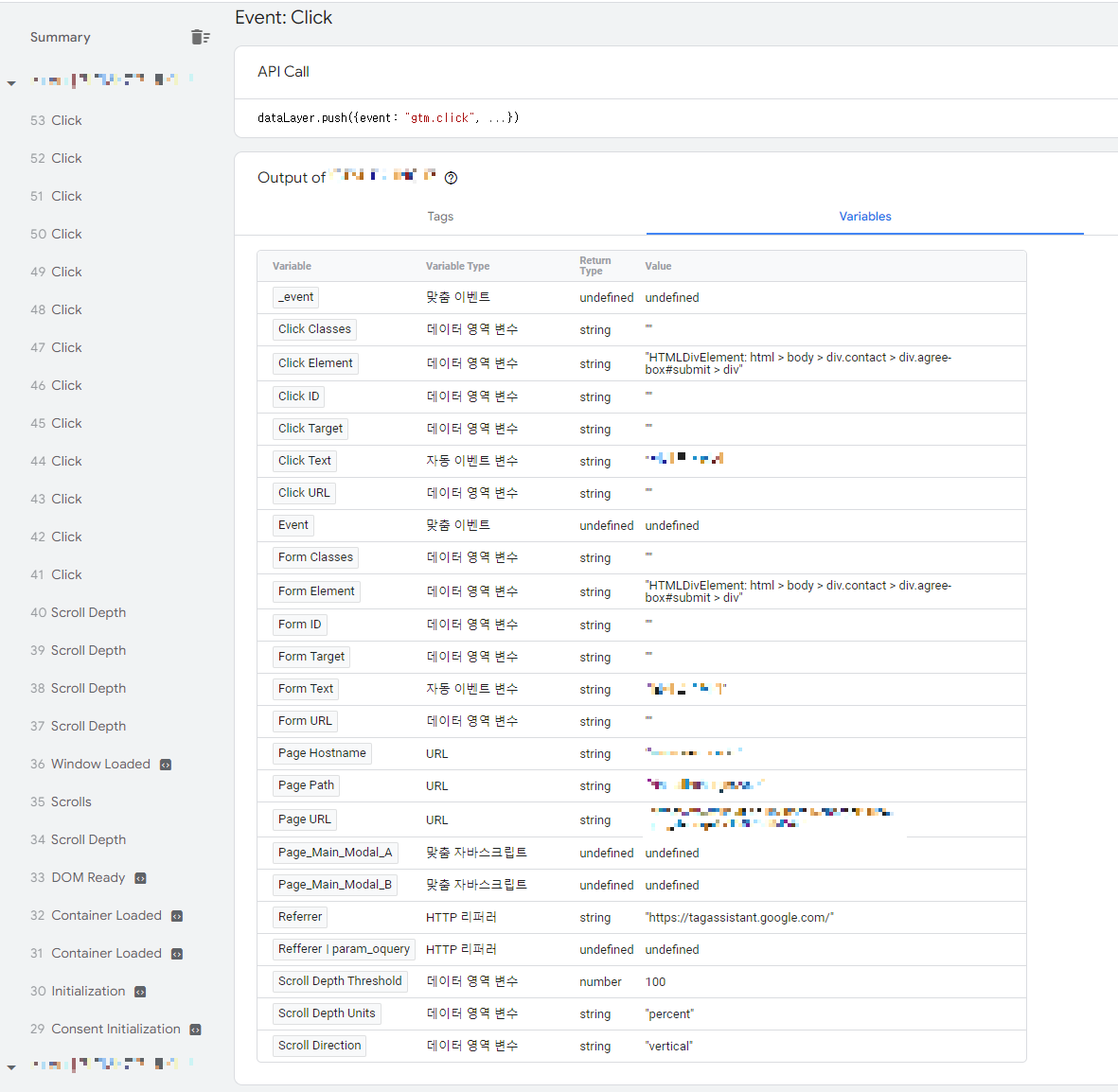Screen dimensions: 1118x1092
Task: Click code icon beside 31 Container Loaded
Action: pyautogui.click(x=177, y=954)
